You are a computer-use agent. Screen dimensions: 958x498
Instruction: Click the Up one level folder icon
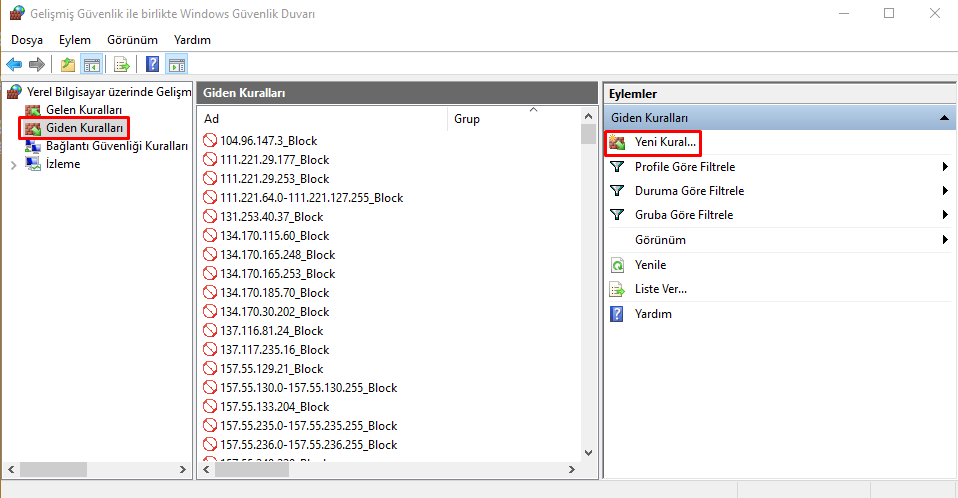click(x=67, y=65)
